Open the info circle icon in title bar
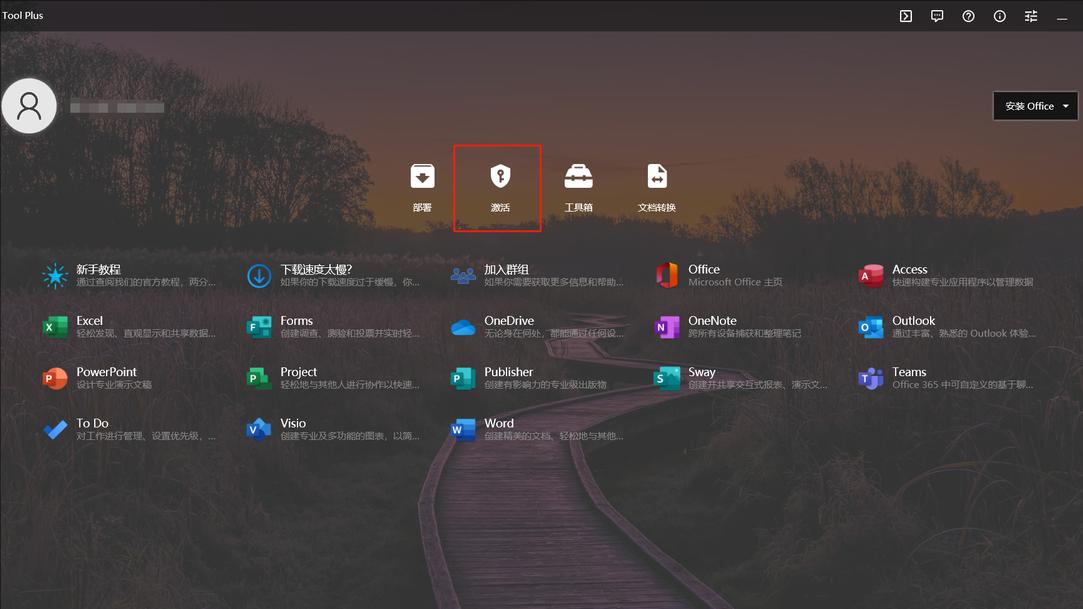Viewport: 1083px width, 609px height. tap(999, 15)
